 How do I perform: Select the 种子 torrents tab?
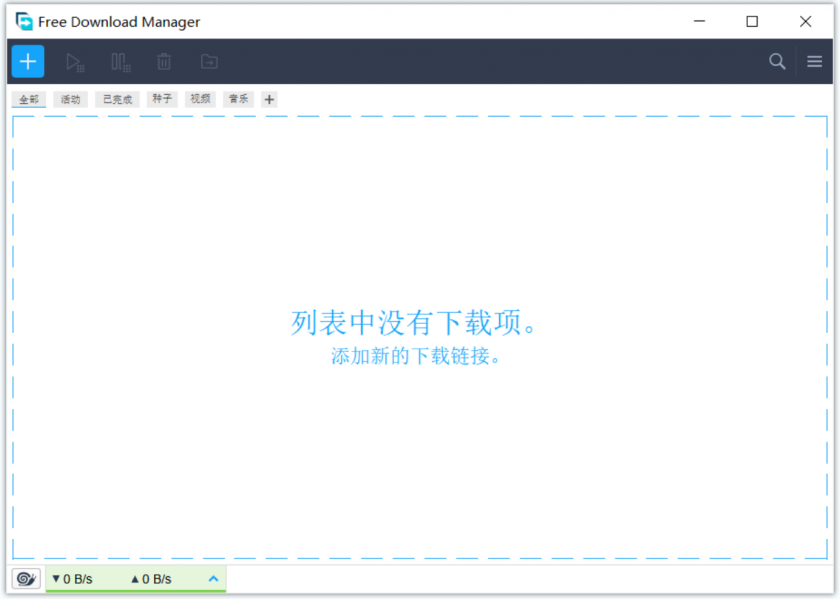161,99
